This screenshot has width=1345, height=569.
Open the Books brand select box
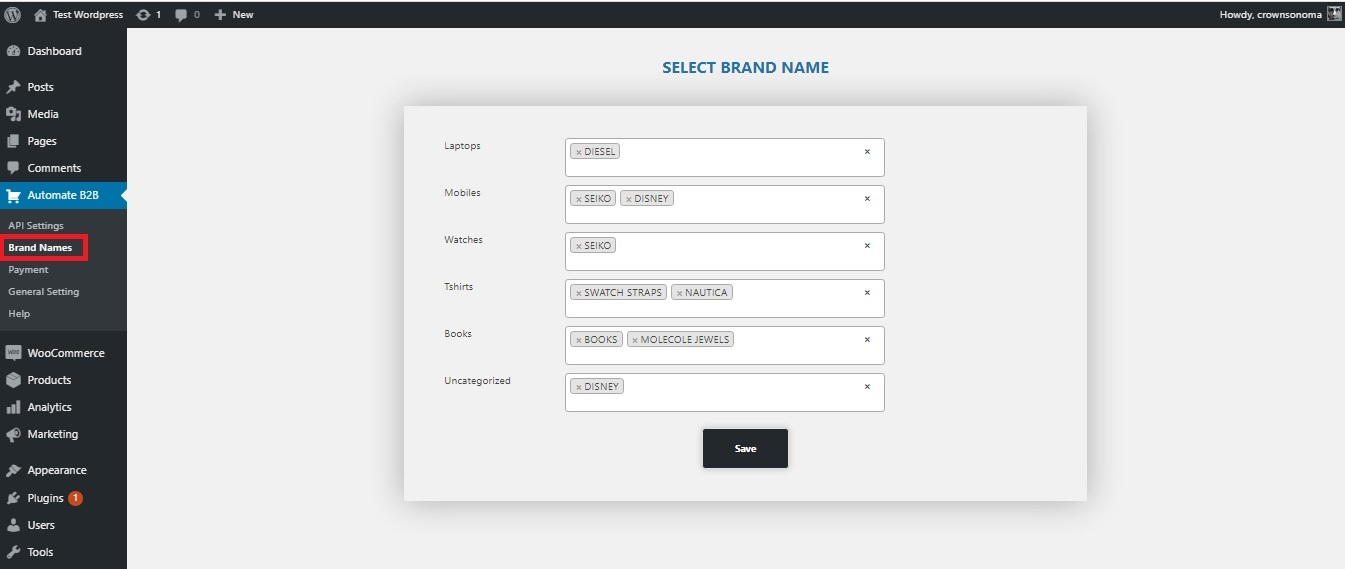click(724, 345)
